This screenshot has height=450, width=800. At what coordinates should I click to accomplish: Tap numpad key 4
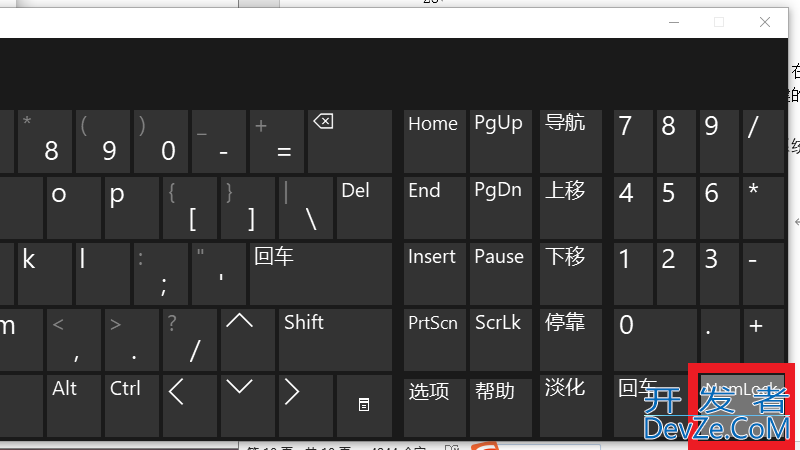(633, 208)
